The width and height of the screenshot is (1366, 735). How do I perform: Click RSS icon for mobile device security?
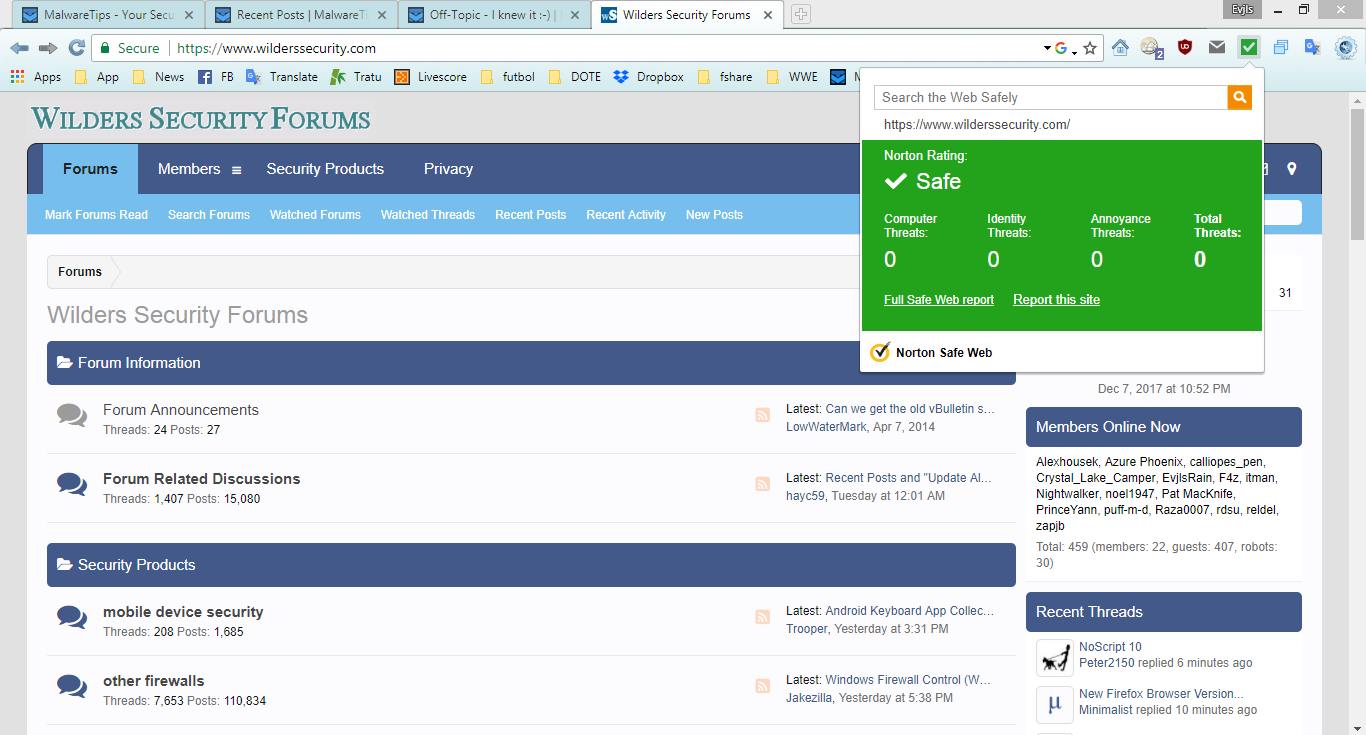762,618
